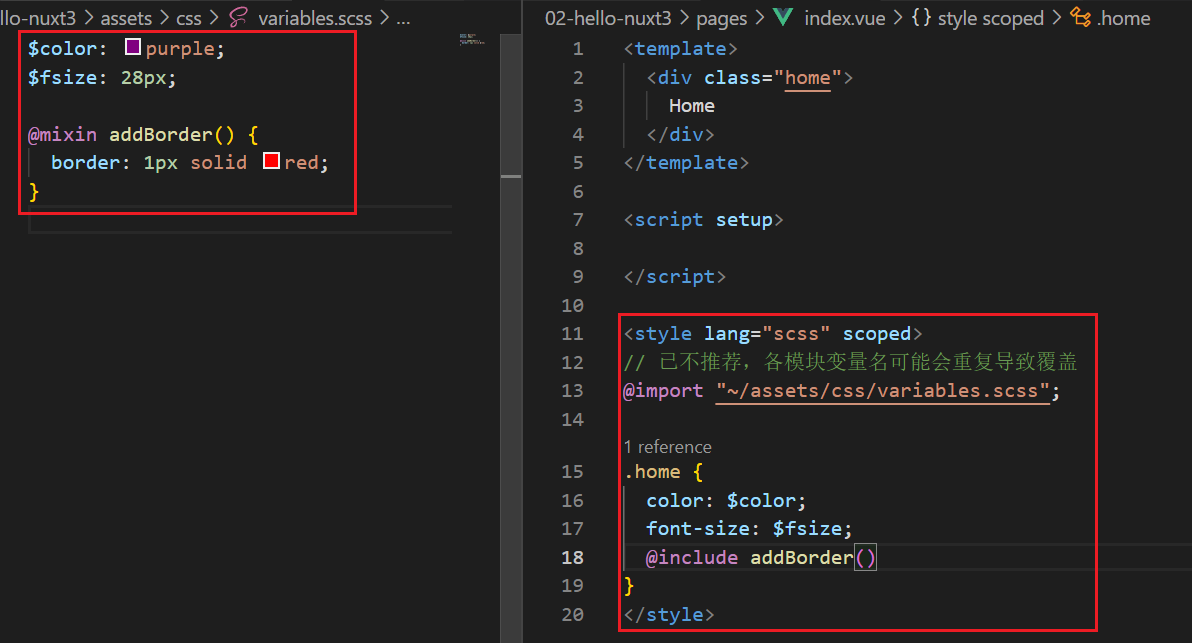Click the .home selector on line 15

click(652, 472)
